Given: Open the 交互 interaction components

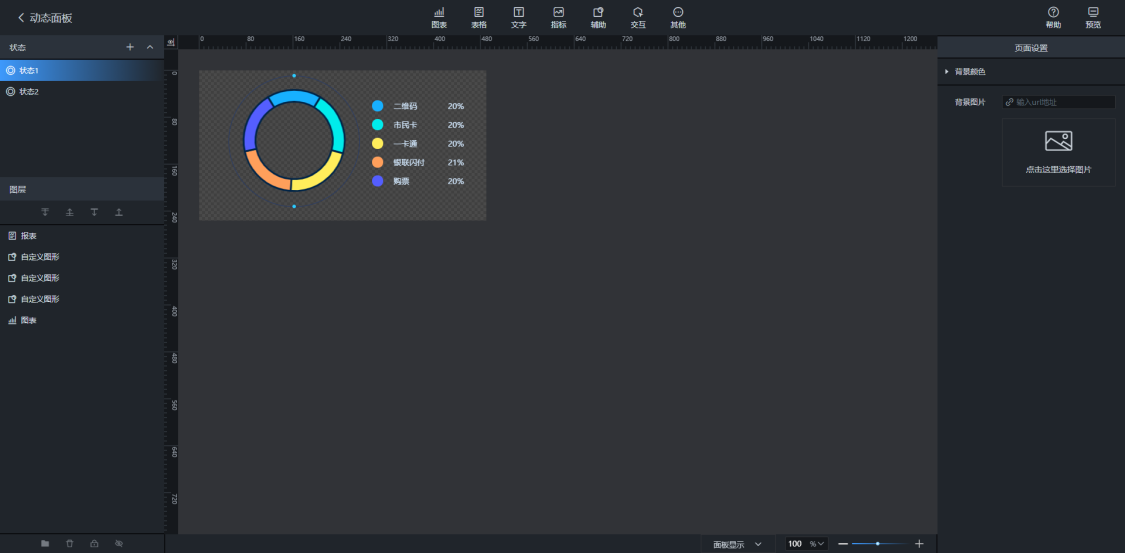Looking at the screenshot, I should click(x=638, y=17).
